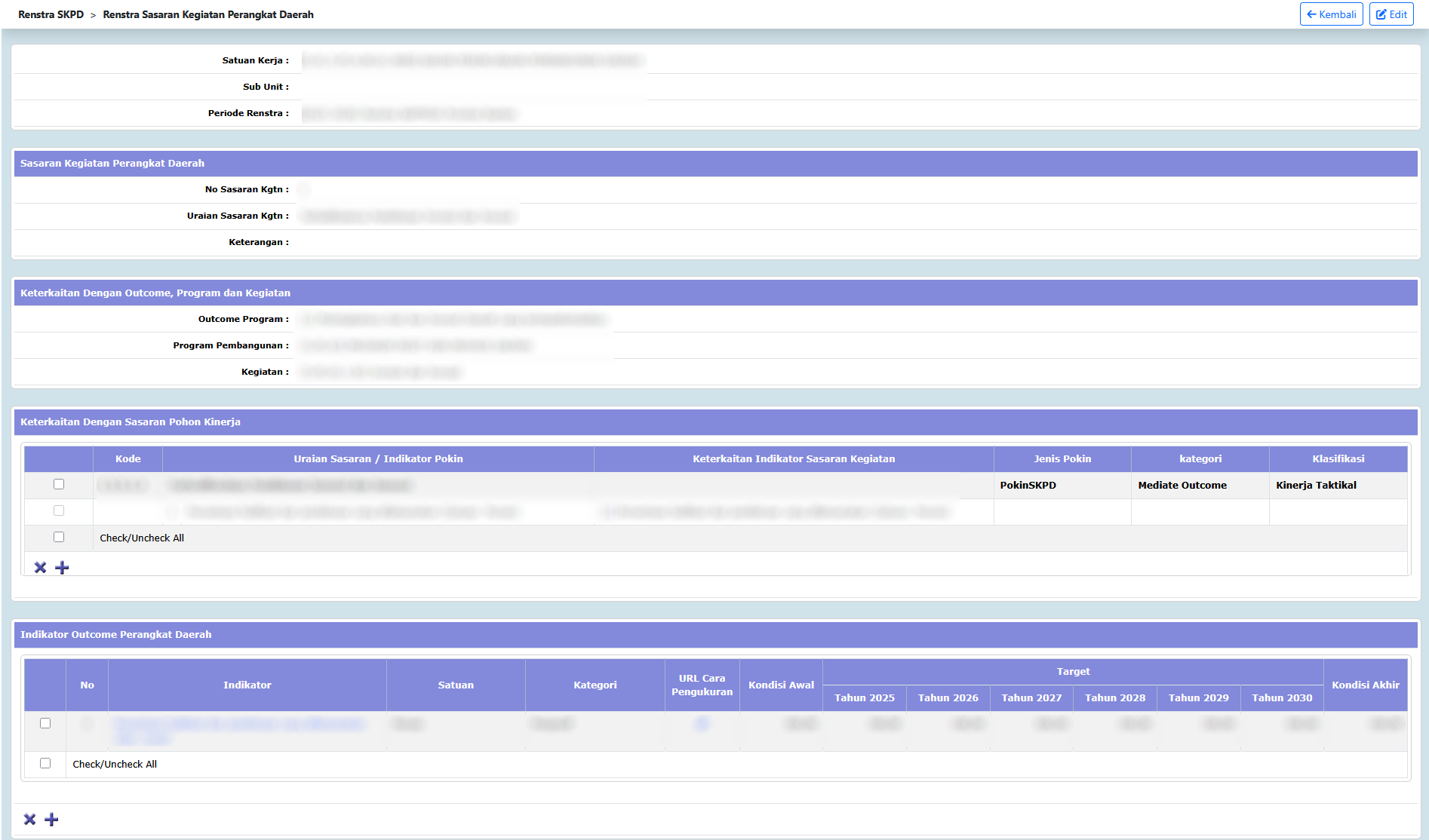Viewport: 1429px width, 840px height.
Task: Click the plus icon under Pohon Kinerja table
Action: click(63, 568)
